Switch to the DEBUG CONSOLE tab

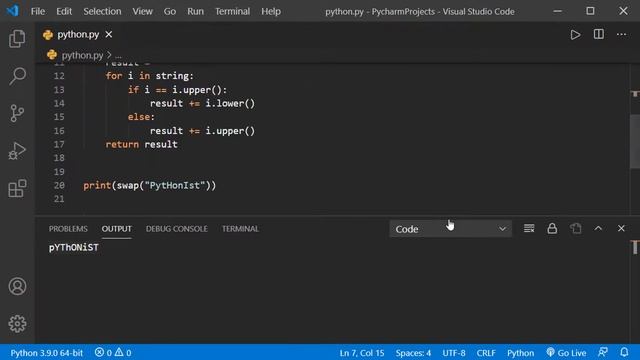click(x=177, y=229)
